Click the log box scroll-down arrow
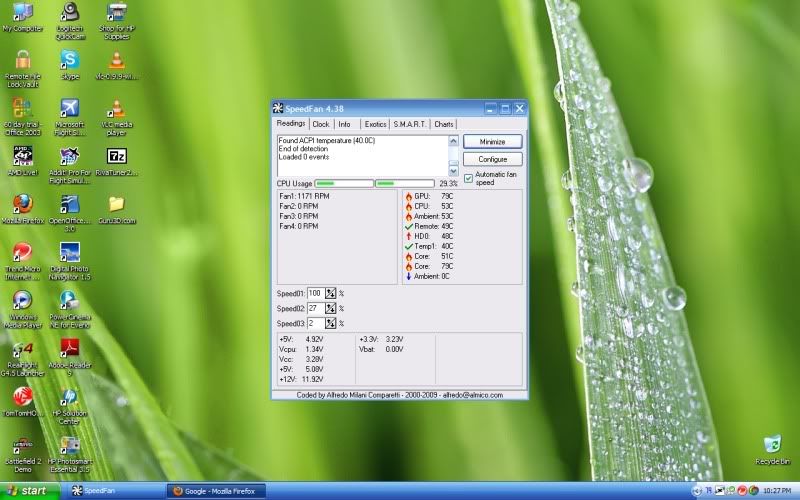 point(453,171)
